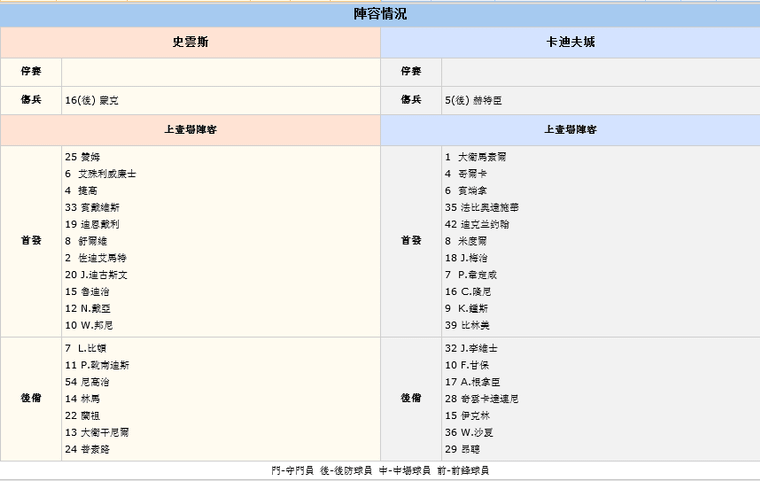Select substitute number 24 in 史雲斯 bench
This screenshot has width=760, height=481.
click(x=87, y=449)
